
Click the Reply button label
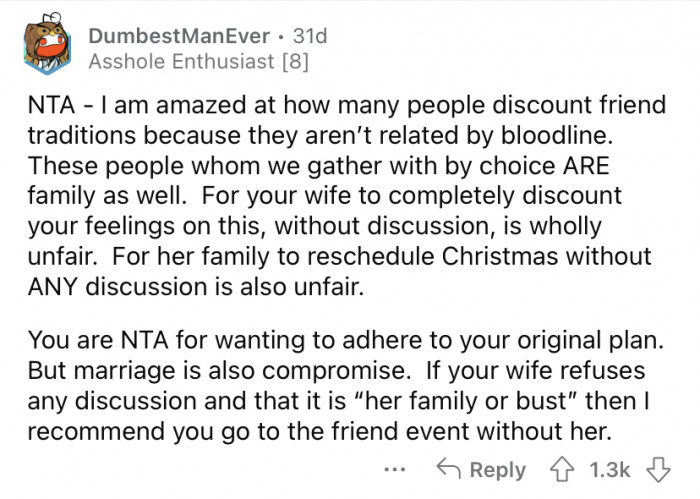pyautogui.click(x=496, y=469)
